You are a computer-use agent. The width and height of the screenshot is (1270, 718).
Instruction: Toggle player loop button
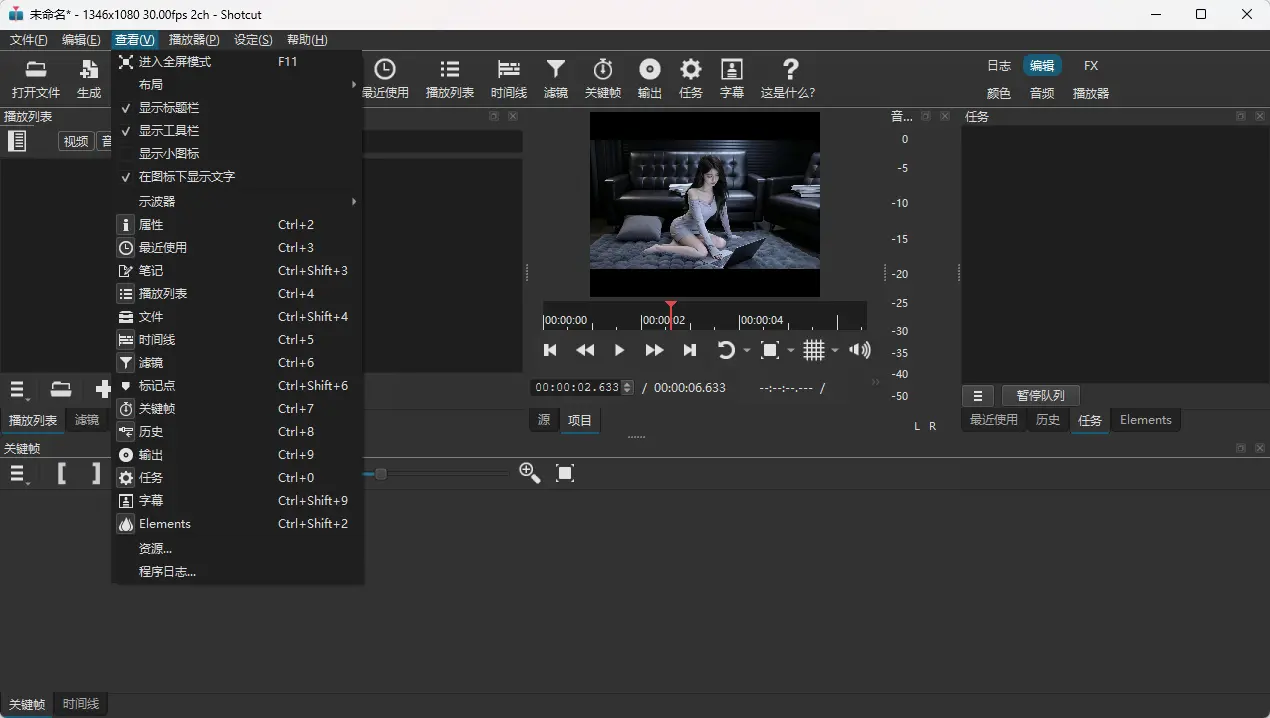coord(726,350)
